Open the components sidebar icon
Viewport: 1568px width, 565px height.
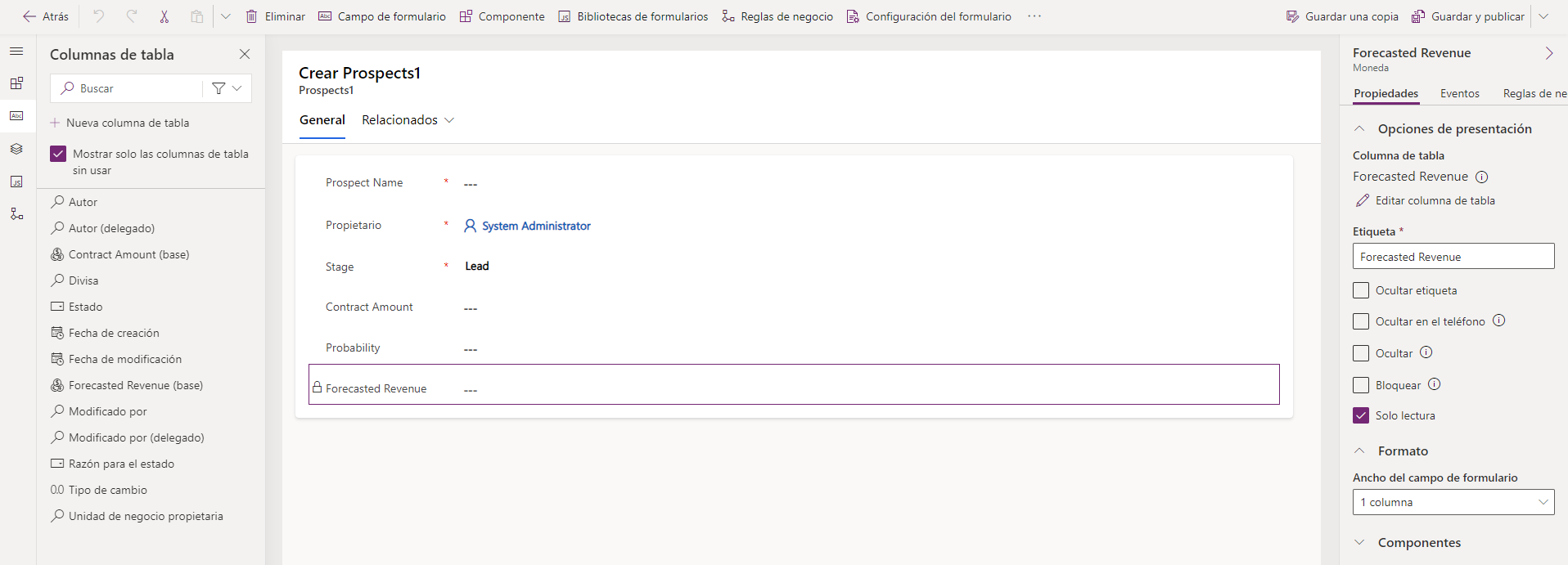pyautogui.click(x=16, y=83)
